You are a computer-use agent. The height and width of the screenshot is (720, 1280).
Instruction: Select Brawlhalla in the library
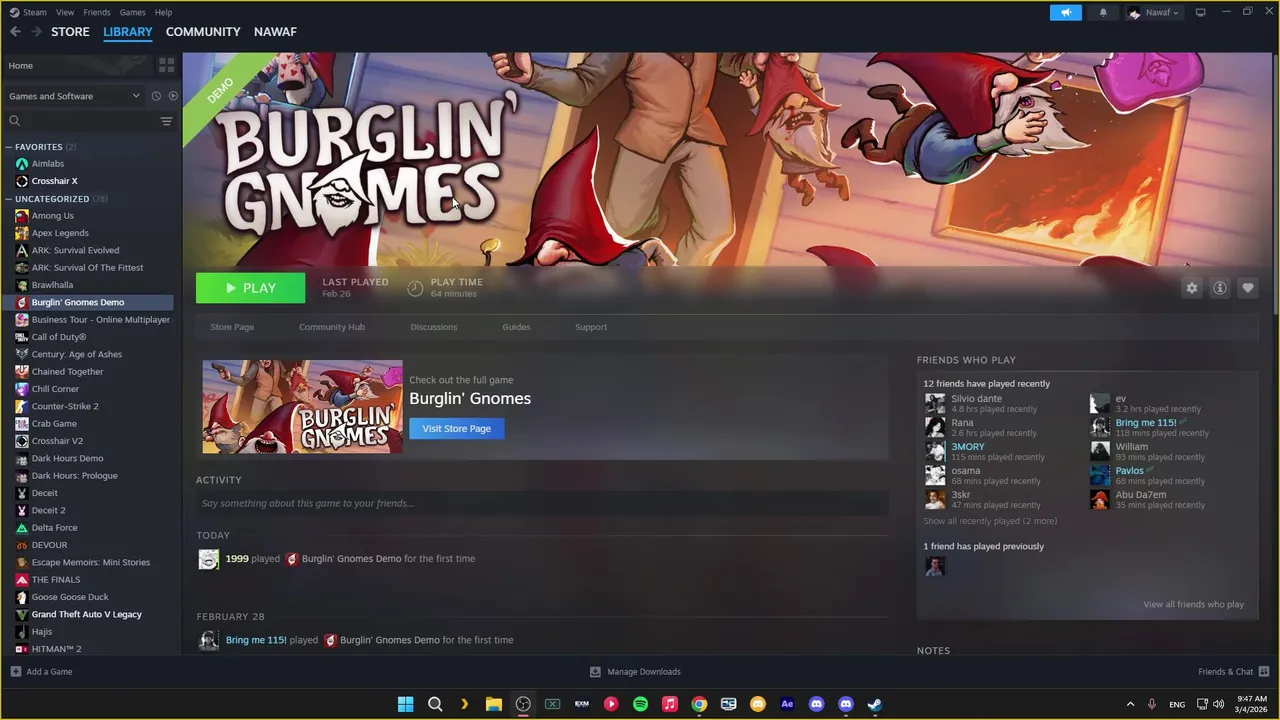[x=52, y=285]
